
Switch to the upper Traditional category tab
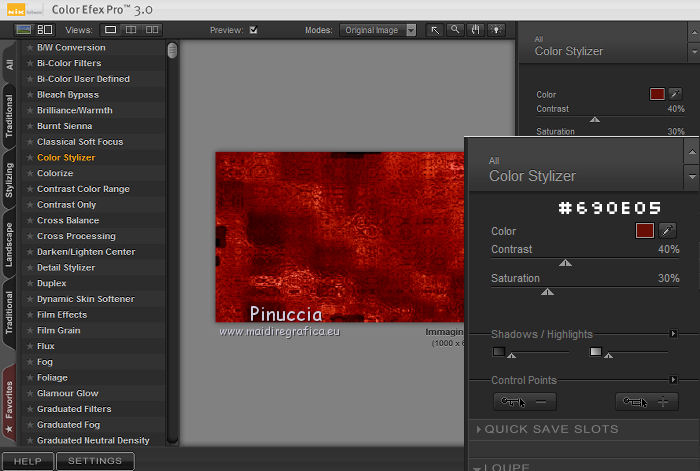(9, 116)
